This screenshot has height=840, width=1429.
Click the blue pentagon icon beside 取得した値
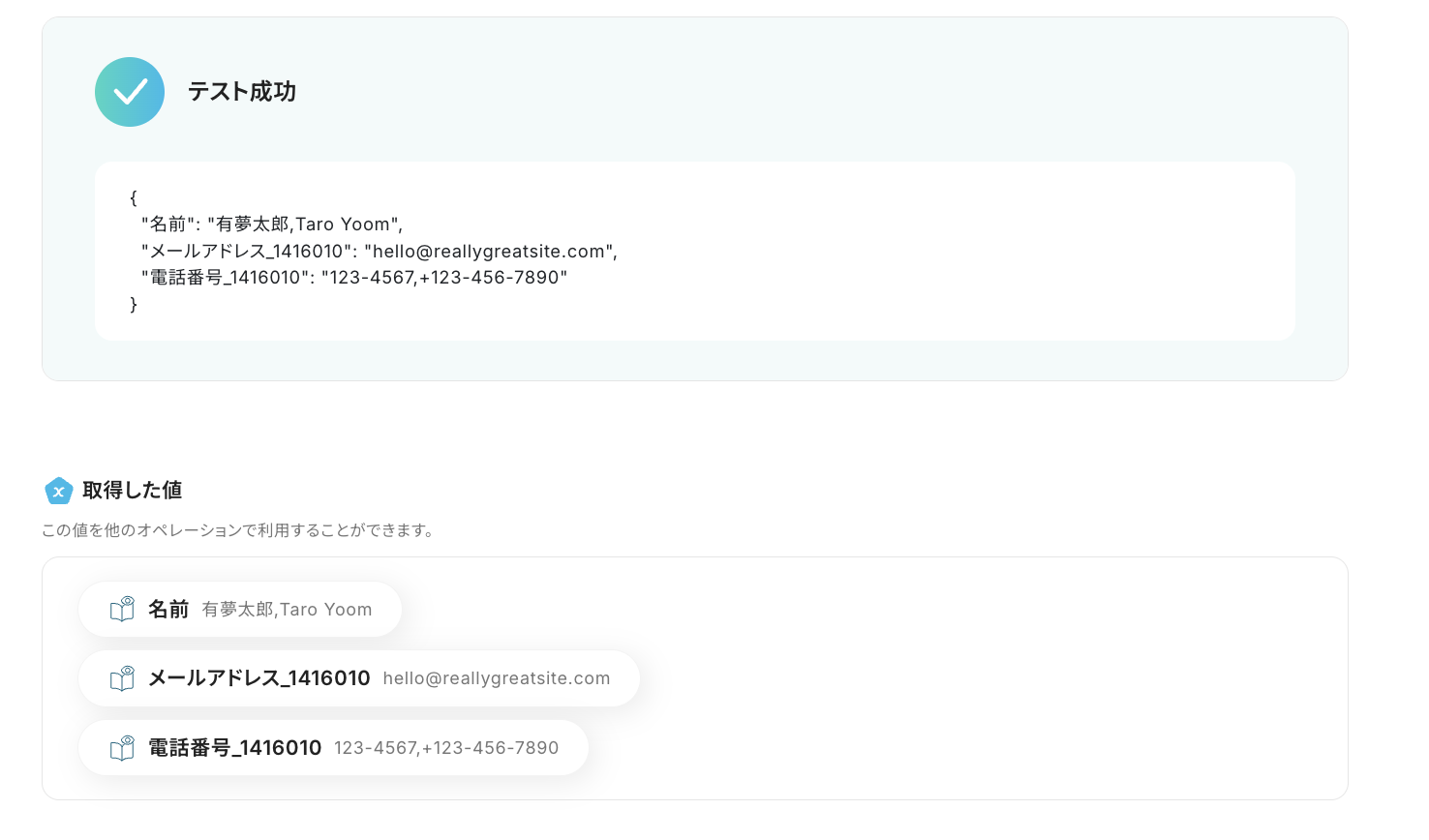click(x=59, y=491)
